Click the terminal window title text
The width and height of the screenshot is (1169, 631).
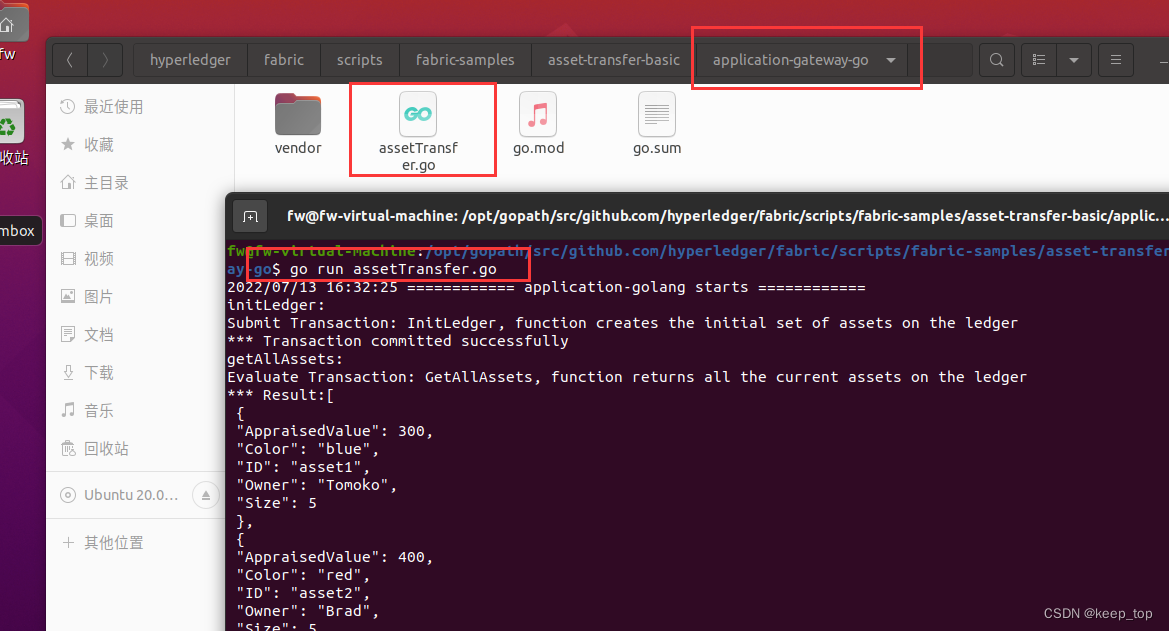click(x=727, y=216)
